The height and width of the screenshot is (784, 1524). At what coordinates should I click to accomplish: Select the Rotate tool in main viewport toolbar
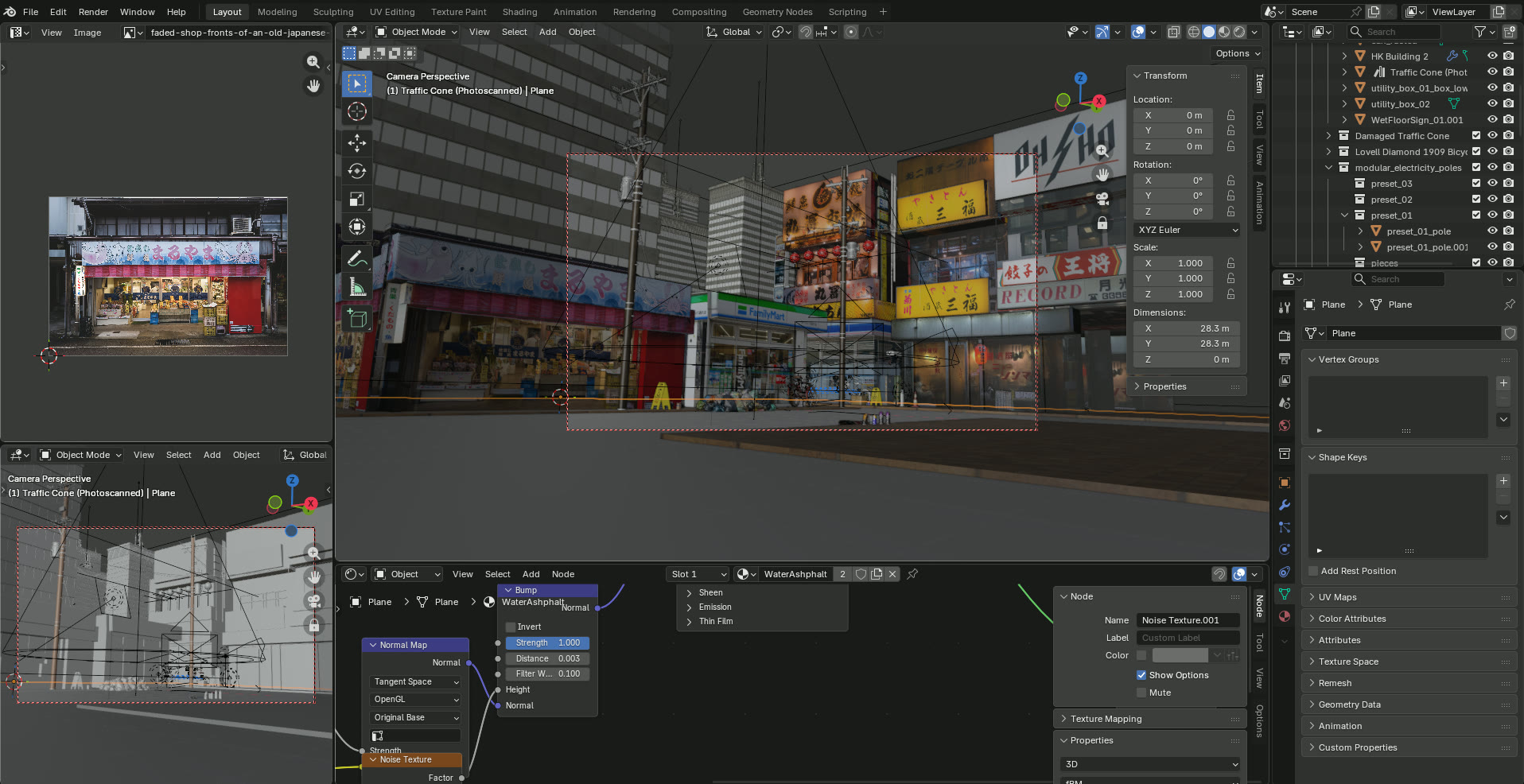coord(357,171)
